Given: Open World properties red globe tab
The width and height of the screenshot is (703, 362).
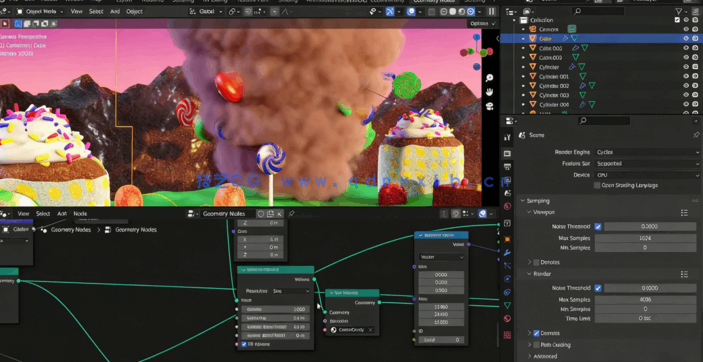Looking at the screenshot, I should [507, 206].
